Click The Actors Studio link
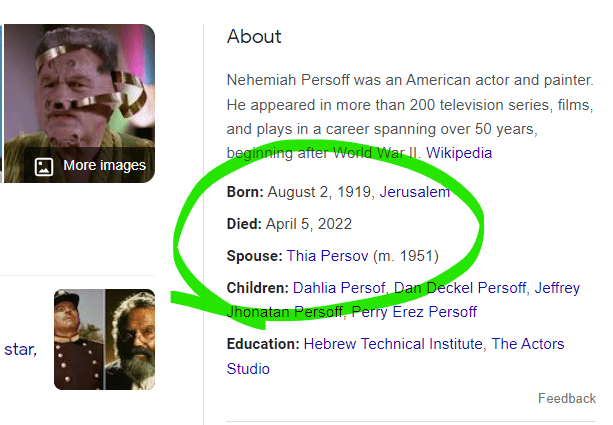613x425 pixels. (527, 344)
